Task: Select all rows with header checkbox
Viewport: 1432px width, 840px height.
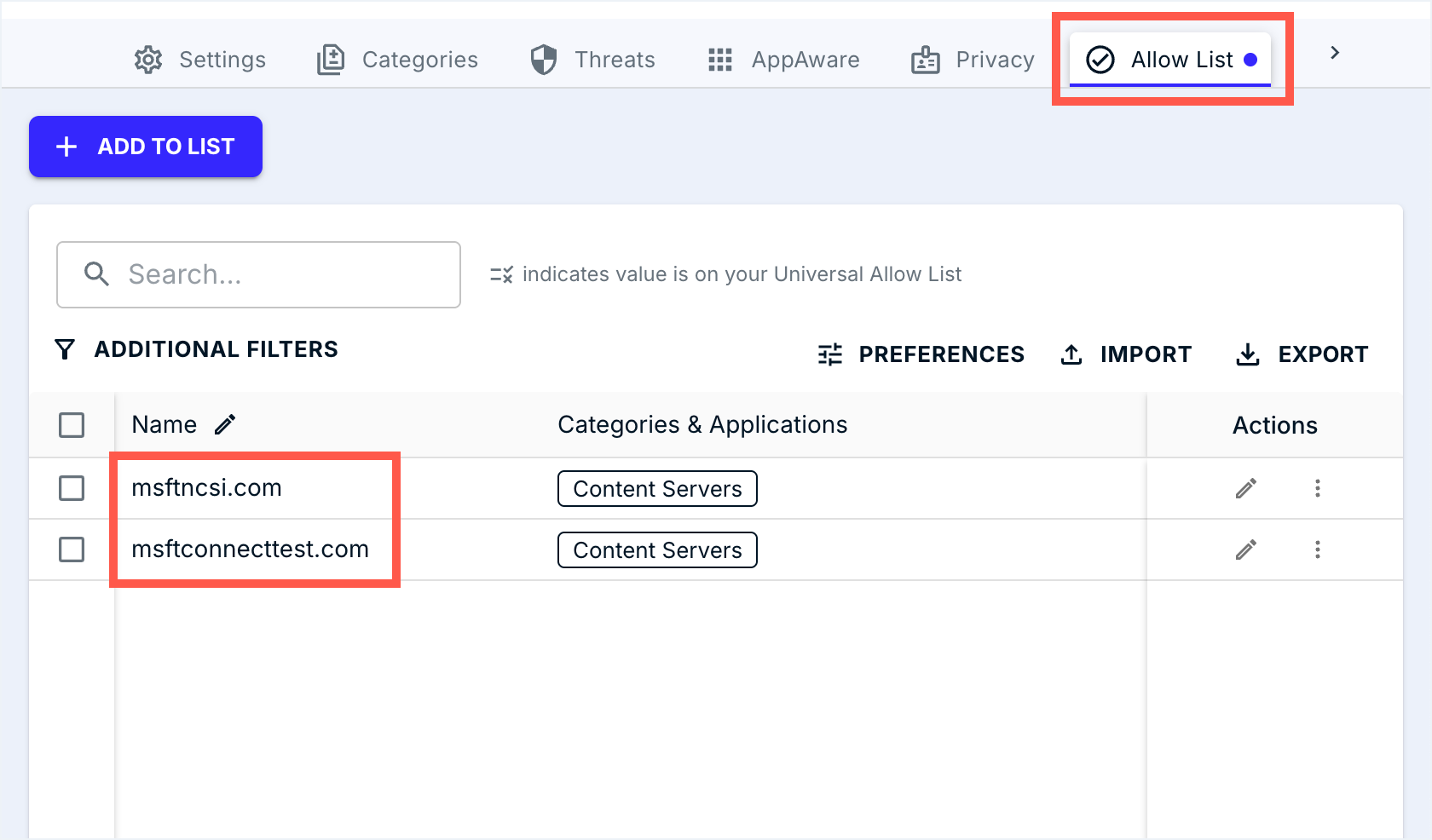Action: point(72,424)
